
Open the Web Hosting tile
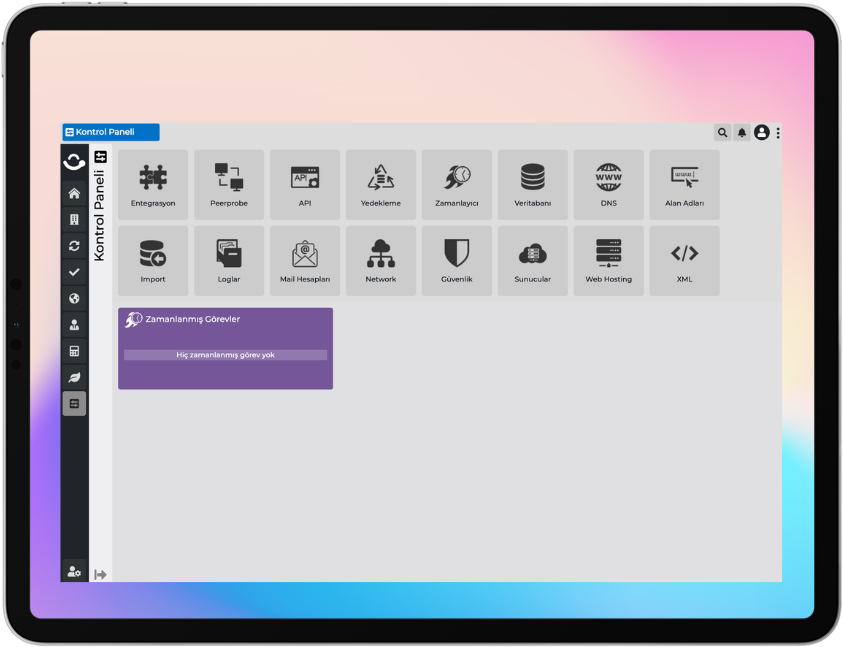(x=608, y=260)
